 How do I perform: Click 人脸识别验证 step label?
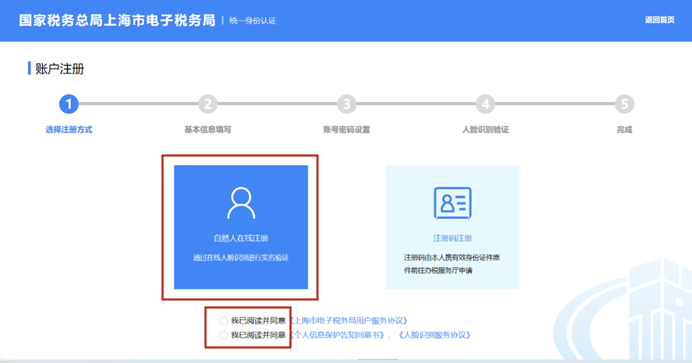[x=485, y=130]
